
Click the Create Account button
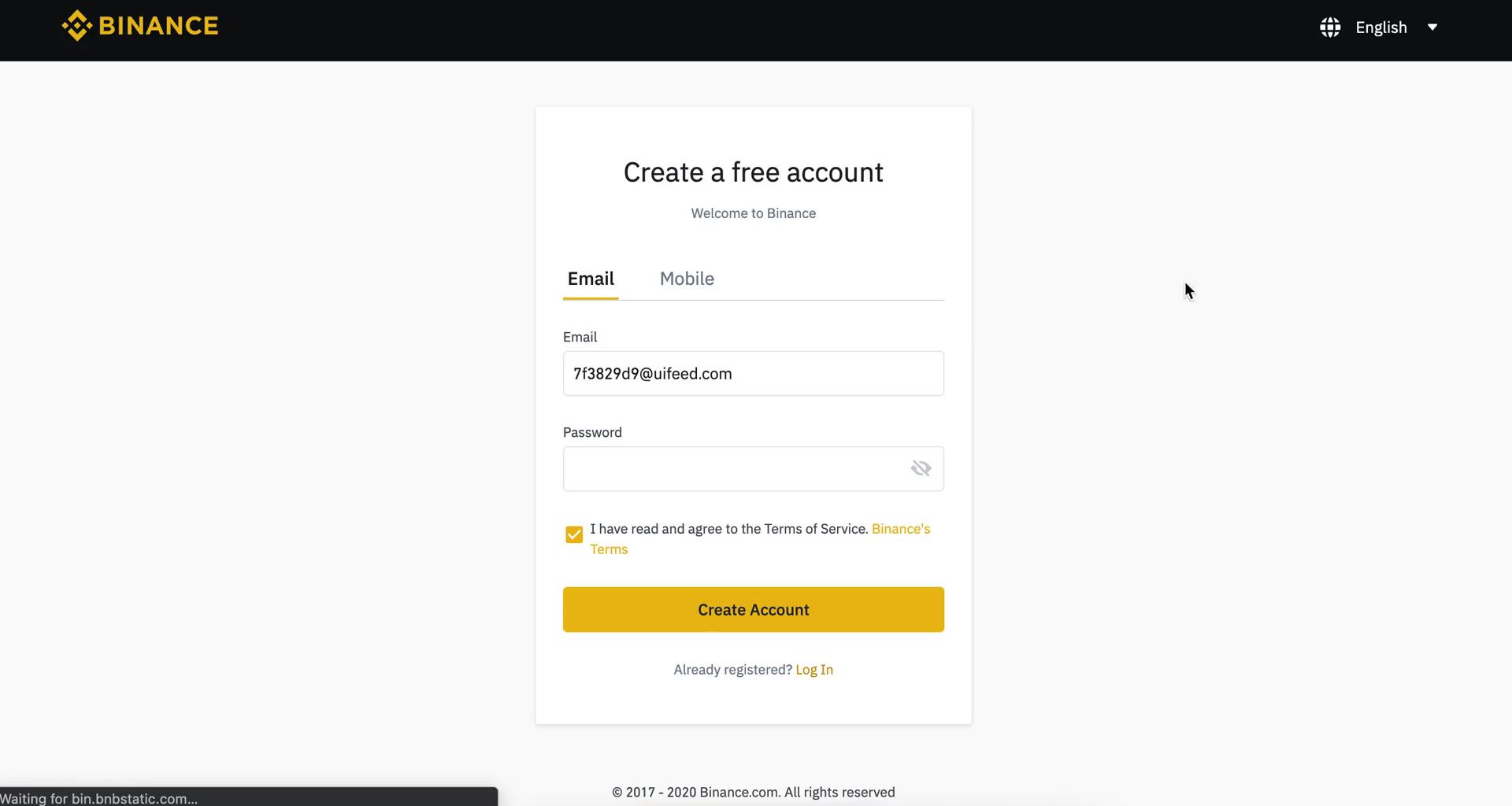pyautogui.click(x=752, y=609)
